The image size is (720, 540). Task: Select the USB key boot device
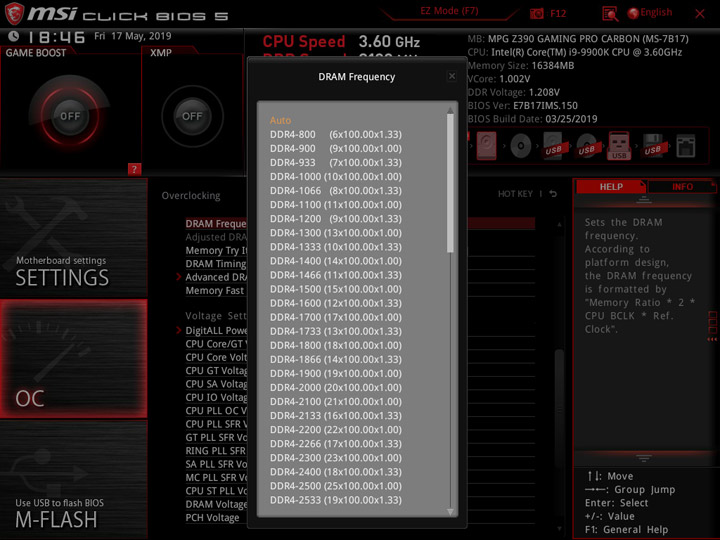619,146
